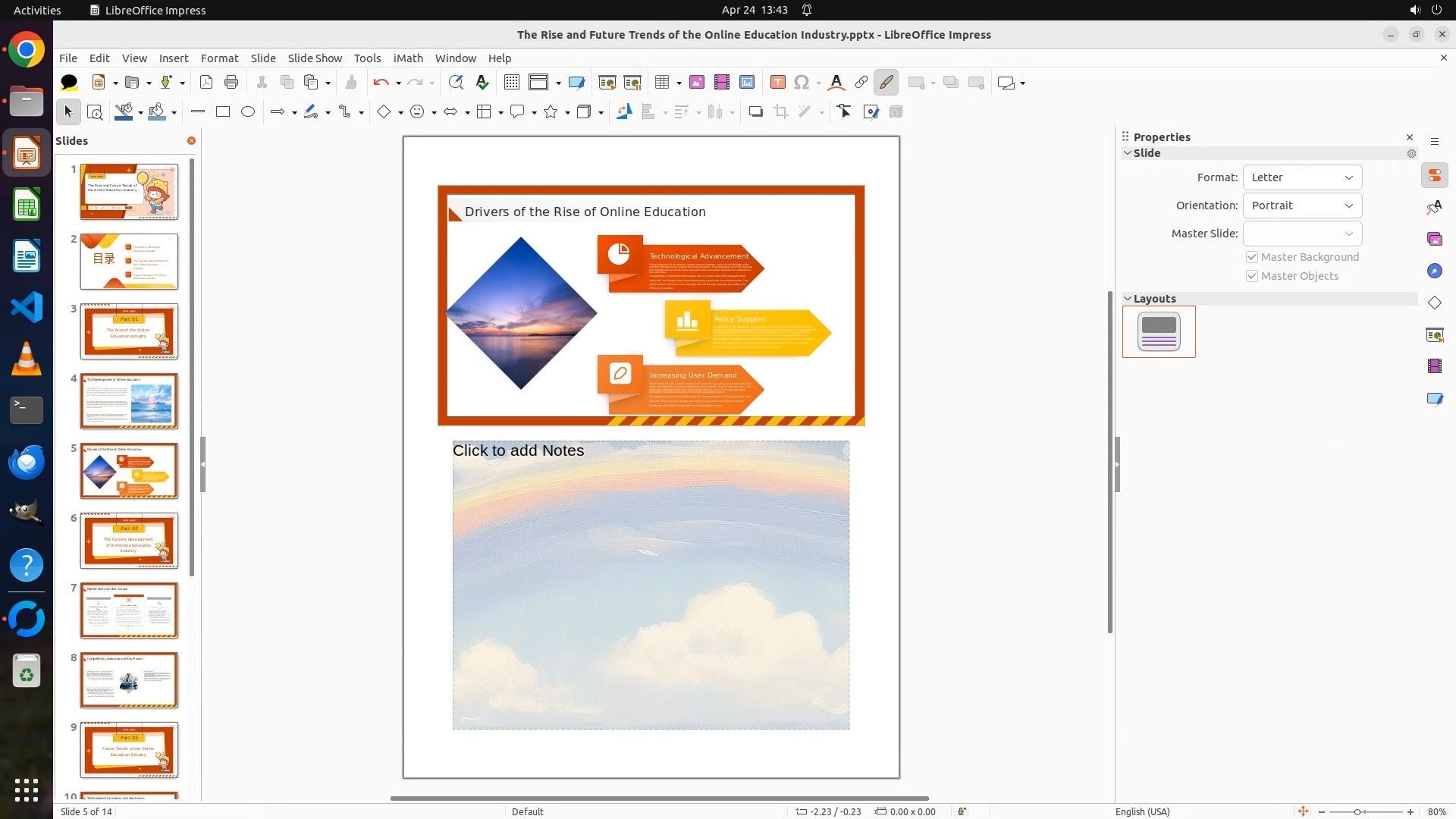Click the Undo arrow icon
The image size is (1456, 819).
[381, 83]
